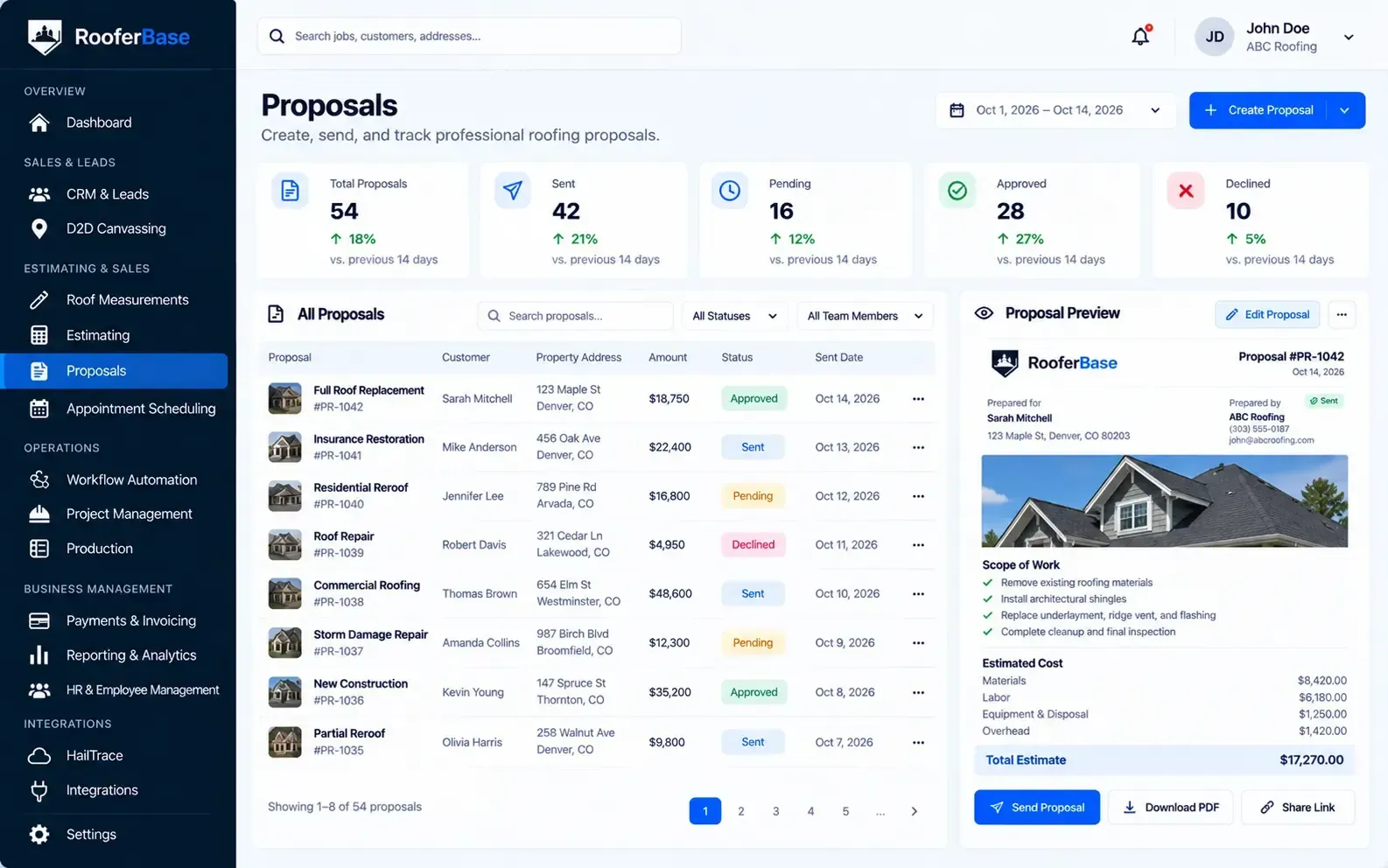
Task: Click the Declined red X stat icon
Action: 1186,191
